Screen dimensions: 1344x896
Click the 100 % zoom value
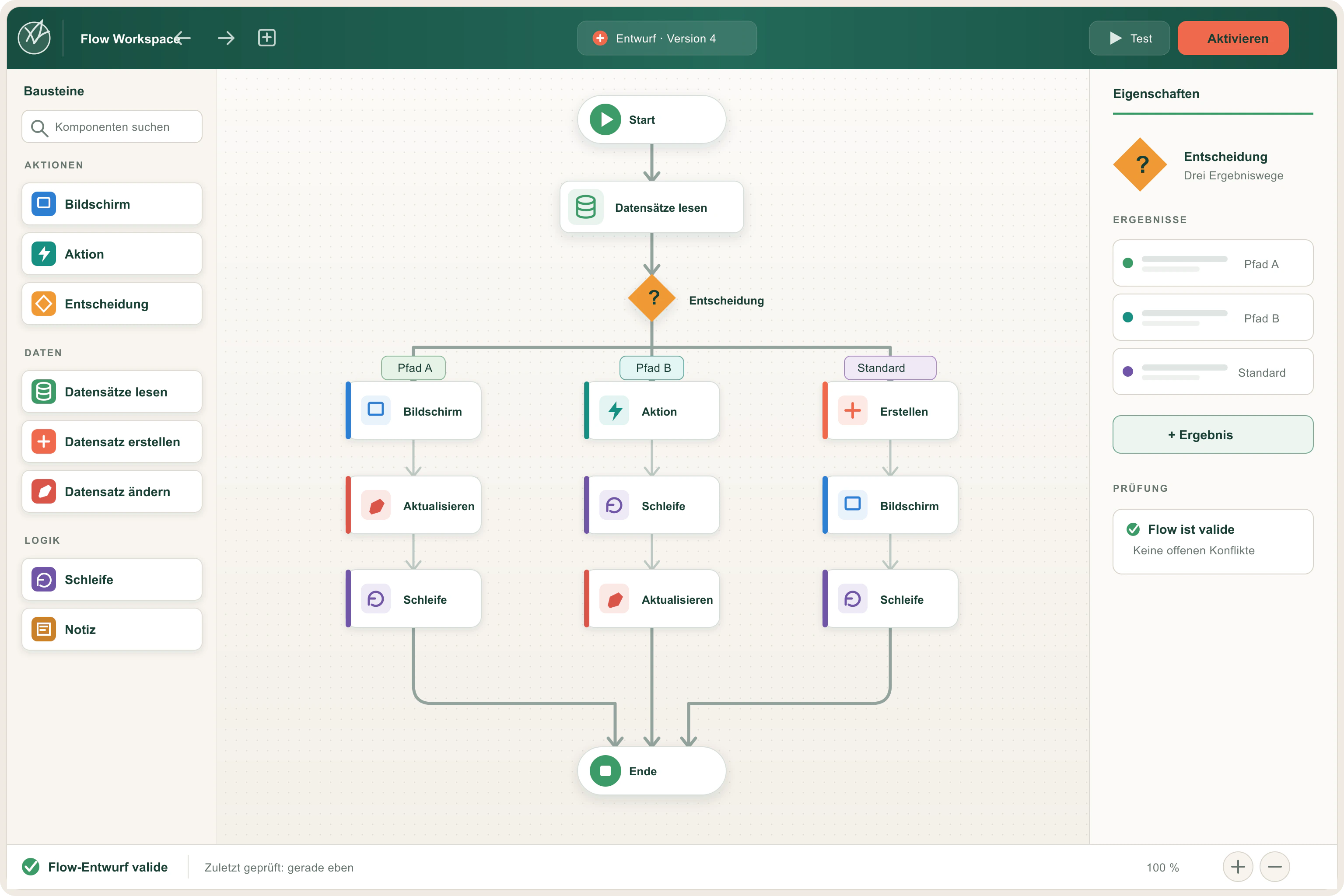coord(1162,868)
